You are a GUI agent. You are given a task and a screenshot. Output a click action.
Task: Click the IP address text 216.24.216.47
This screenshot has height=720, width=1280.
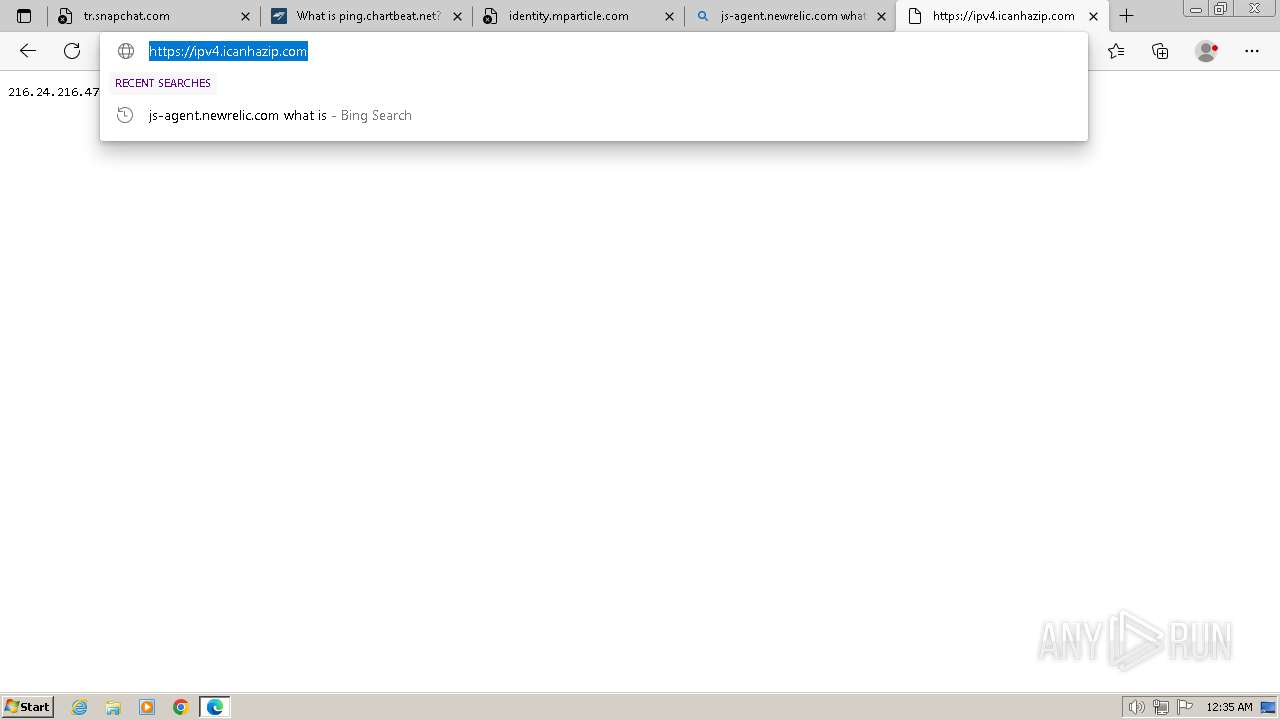pos(54,92)
